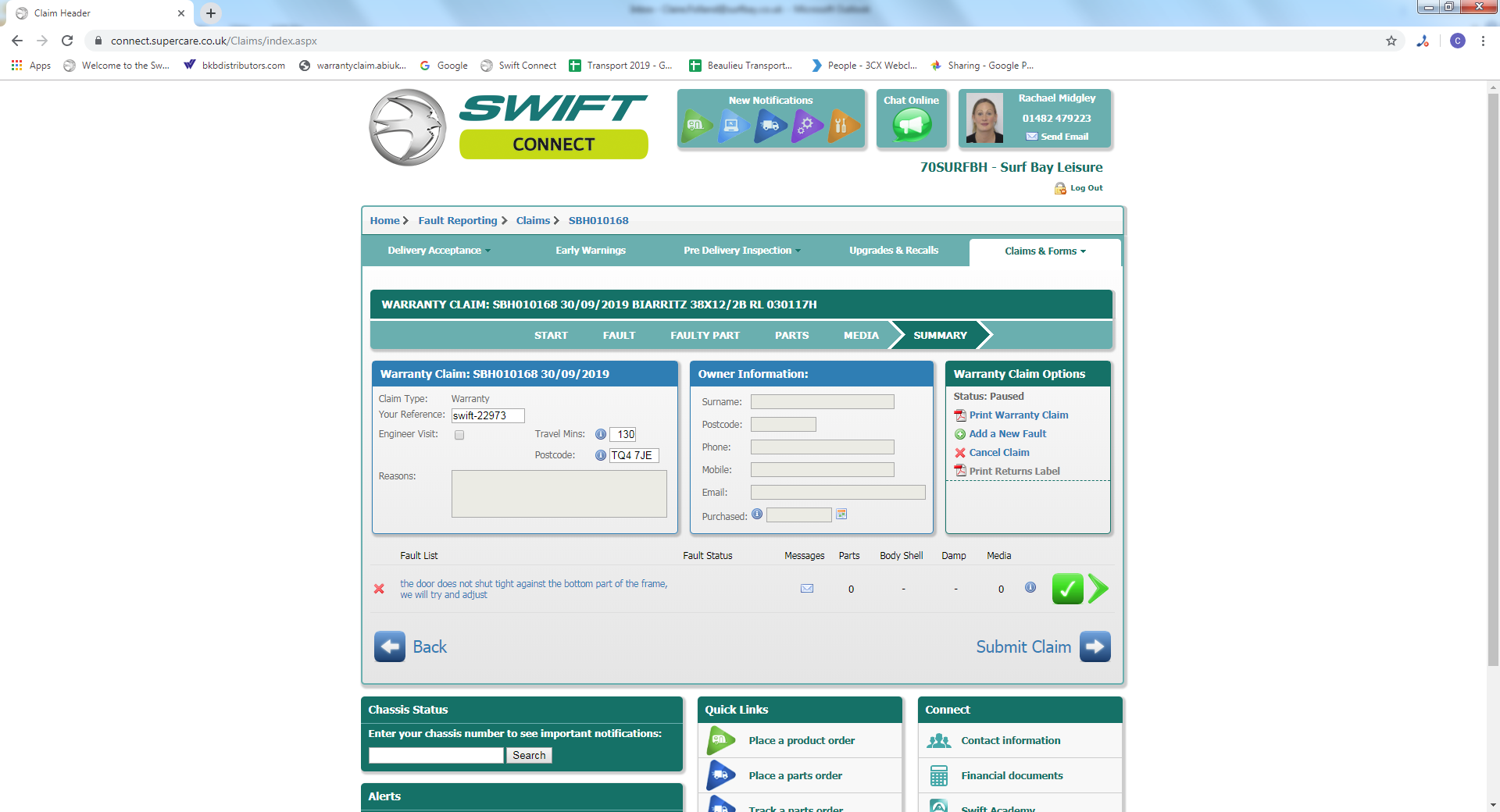Expand the Pre Delivery Inspection dropdown menu
Screen dimensions: 1500x812
click(742, 251)
